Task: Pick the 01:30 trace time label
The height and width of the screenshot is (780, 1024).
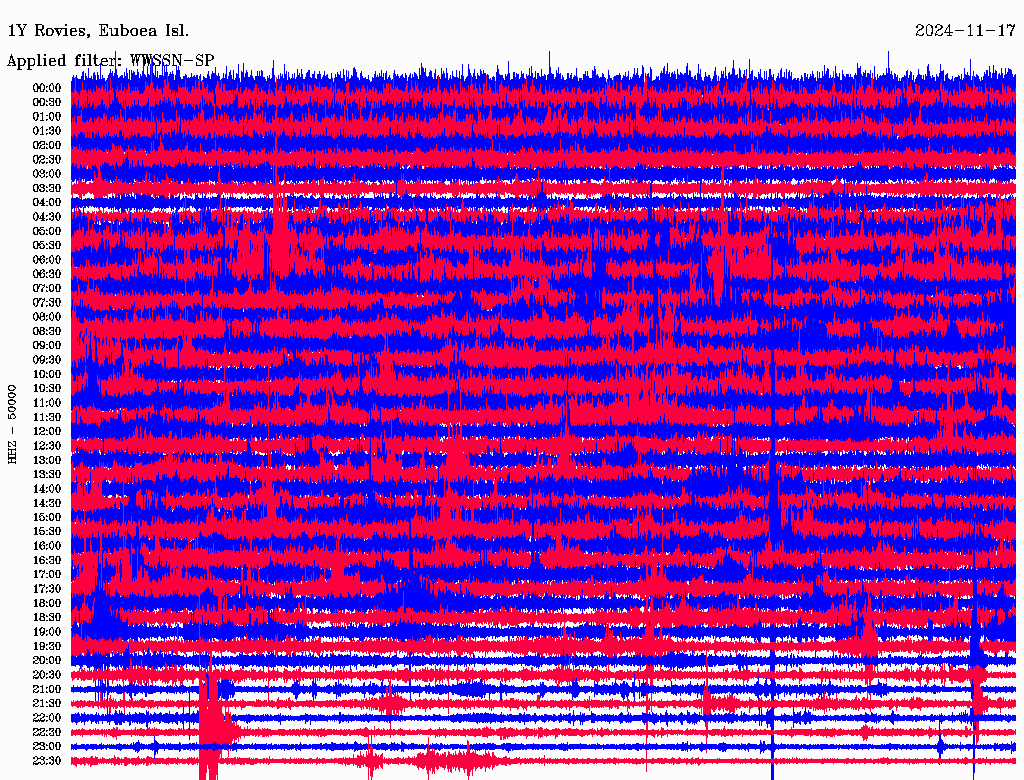Action: [47, 131]
